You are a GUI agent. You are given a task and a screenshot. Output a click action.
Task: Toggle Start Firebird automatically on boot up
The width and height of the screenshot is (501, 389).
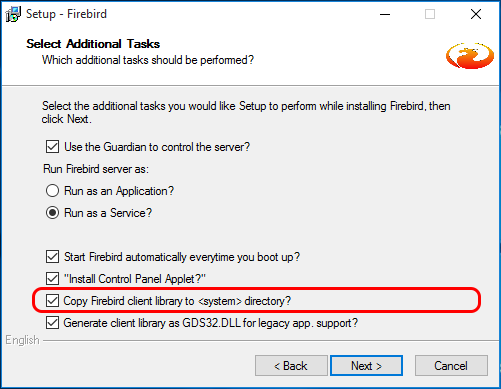click(x=52, y=257)
